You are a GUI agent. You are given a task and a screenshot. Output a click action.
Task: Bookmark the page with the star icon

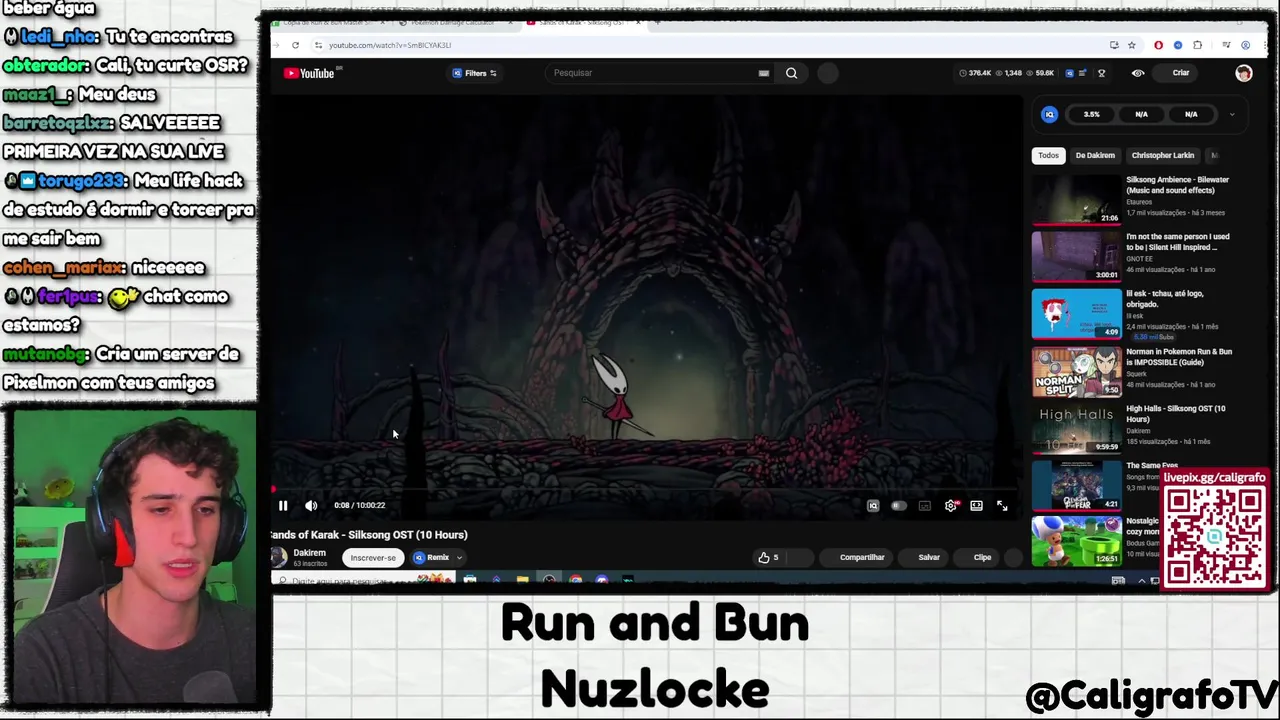pyautogui.click(x=1132, y=45)
